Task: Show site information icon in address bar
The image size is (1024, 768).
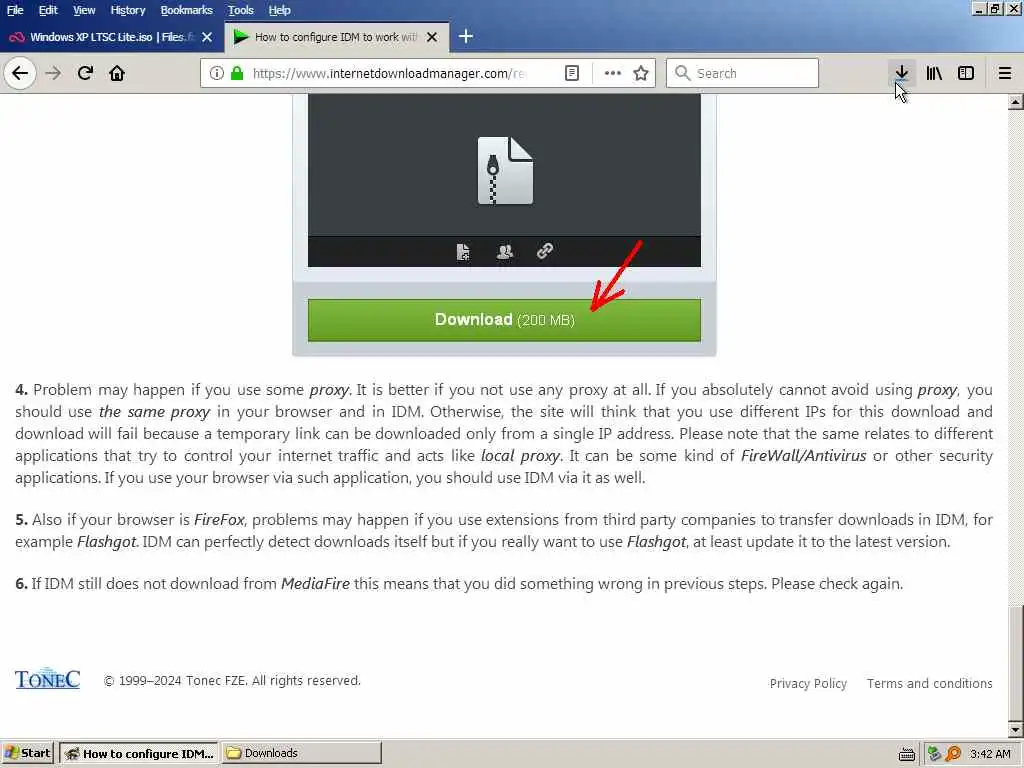Action: [217, 73]
